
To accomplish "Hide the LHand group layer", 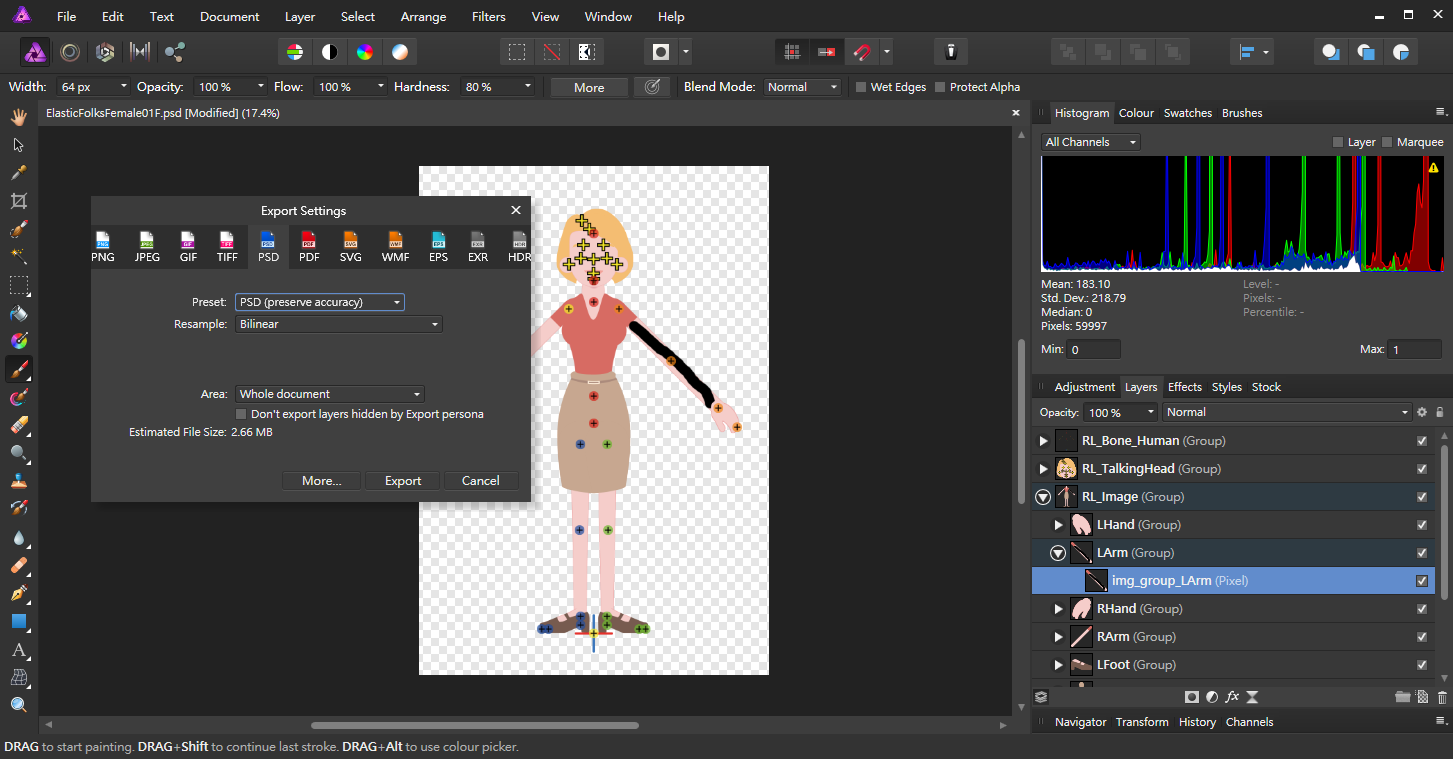I will coord(1422,525).
